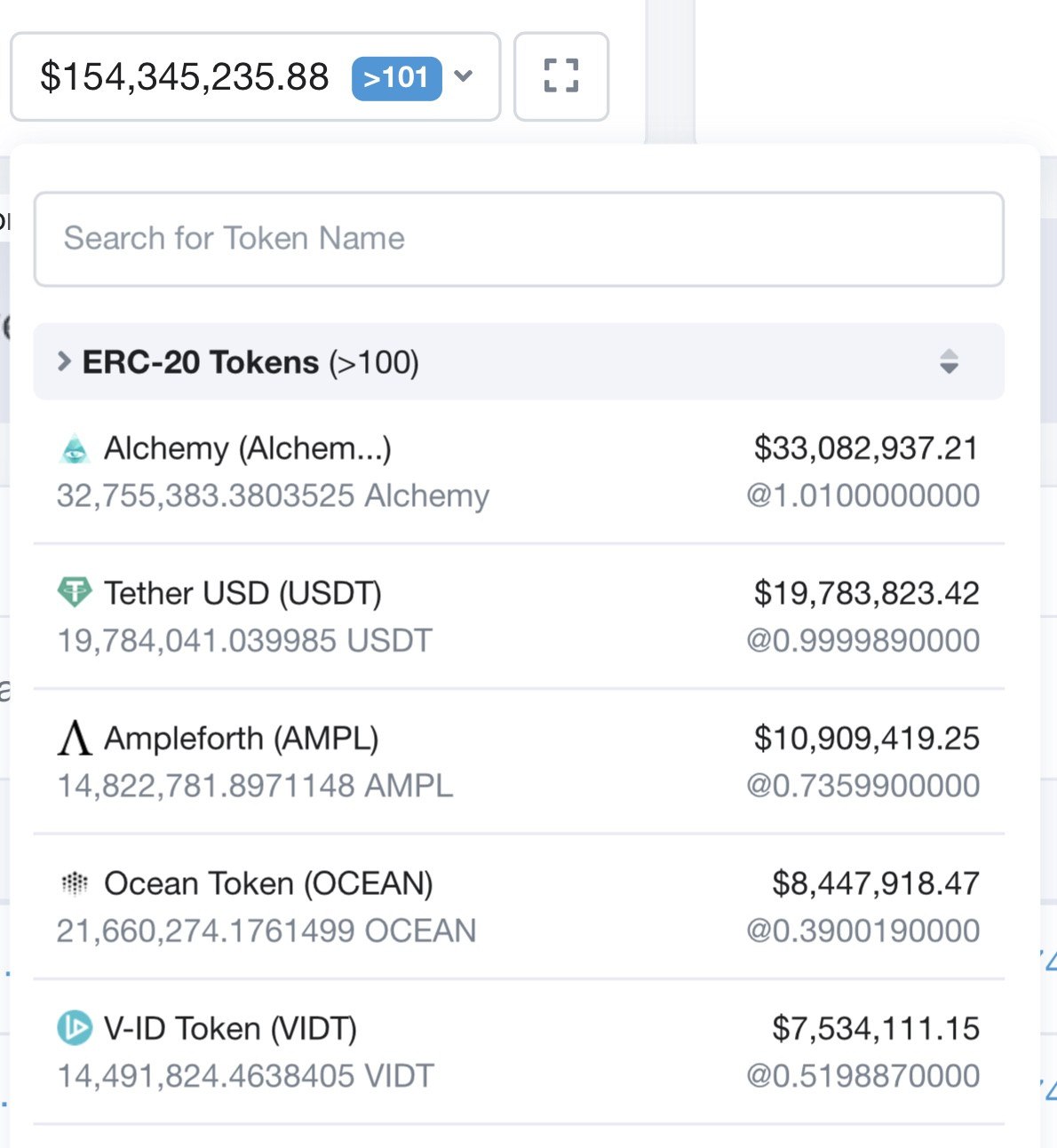Collapse the ERC-20 Tokens section chevron
This screenshot has height=1148, width=1057.
(64, 361)
